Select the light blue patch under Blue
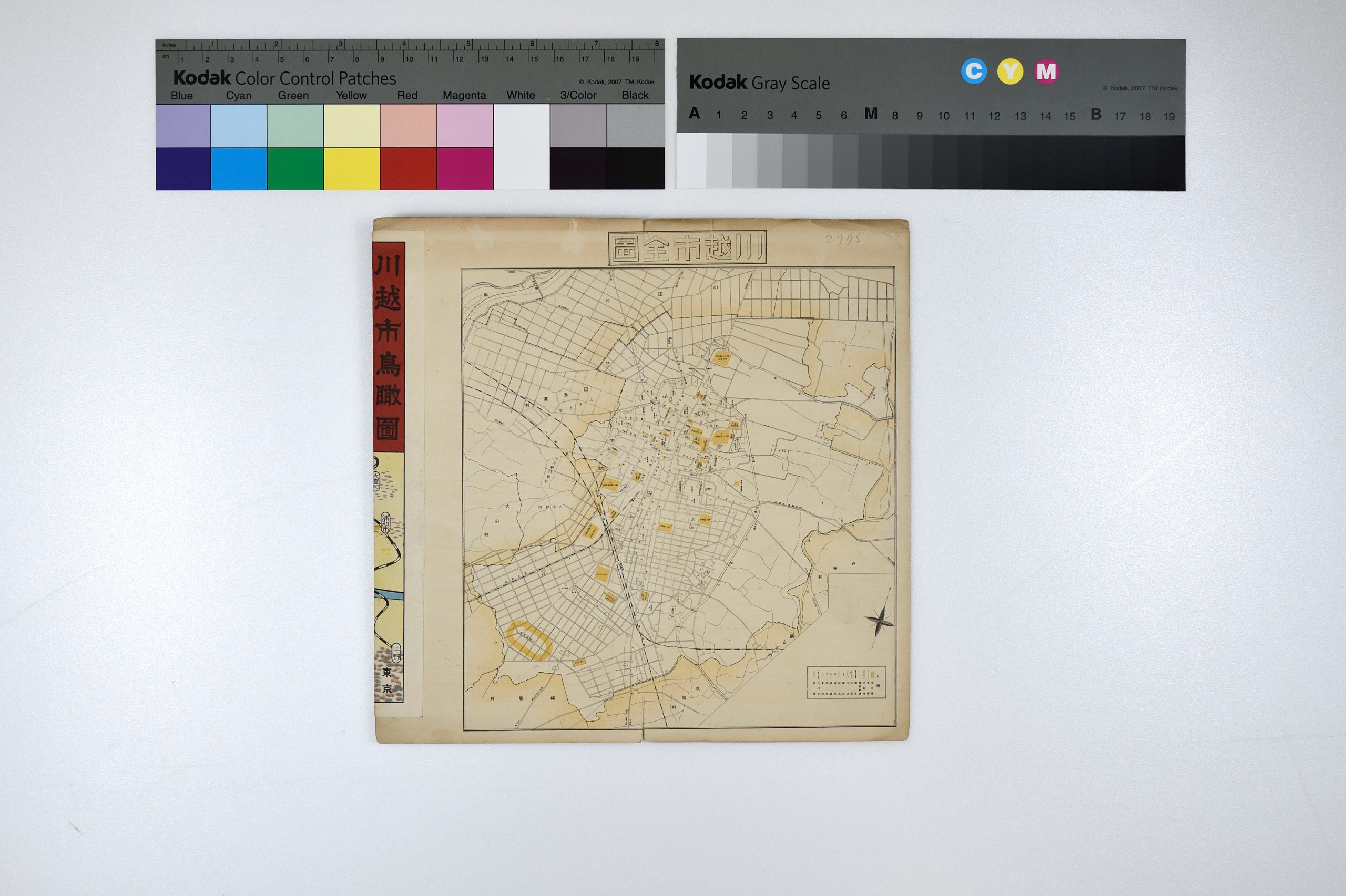1346x896 pixels. (183, 126)
